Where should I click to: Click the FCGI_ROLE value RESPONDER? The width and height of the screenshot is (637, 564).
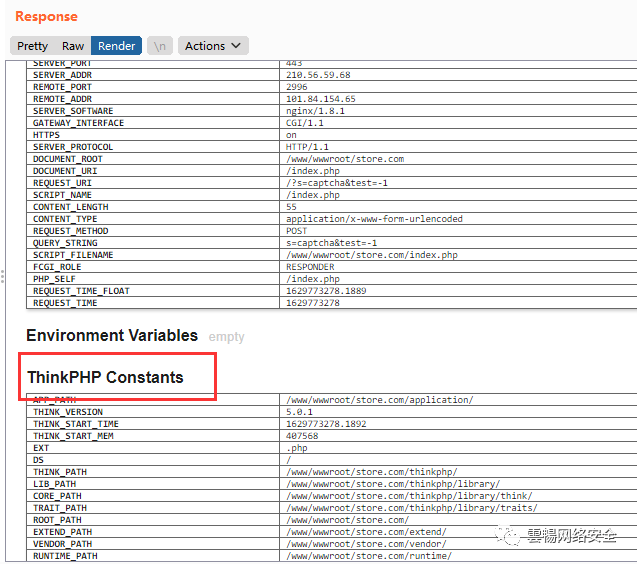point(310,267)
